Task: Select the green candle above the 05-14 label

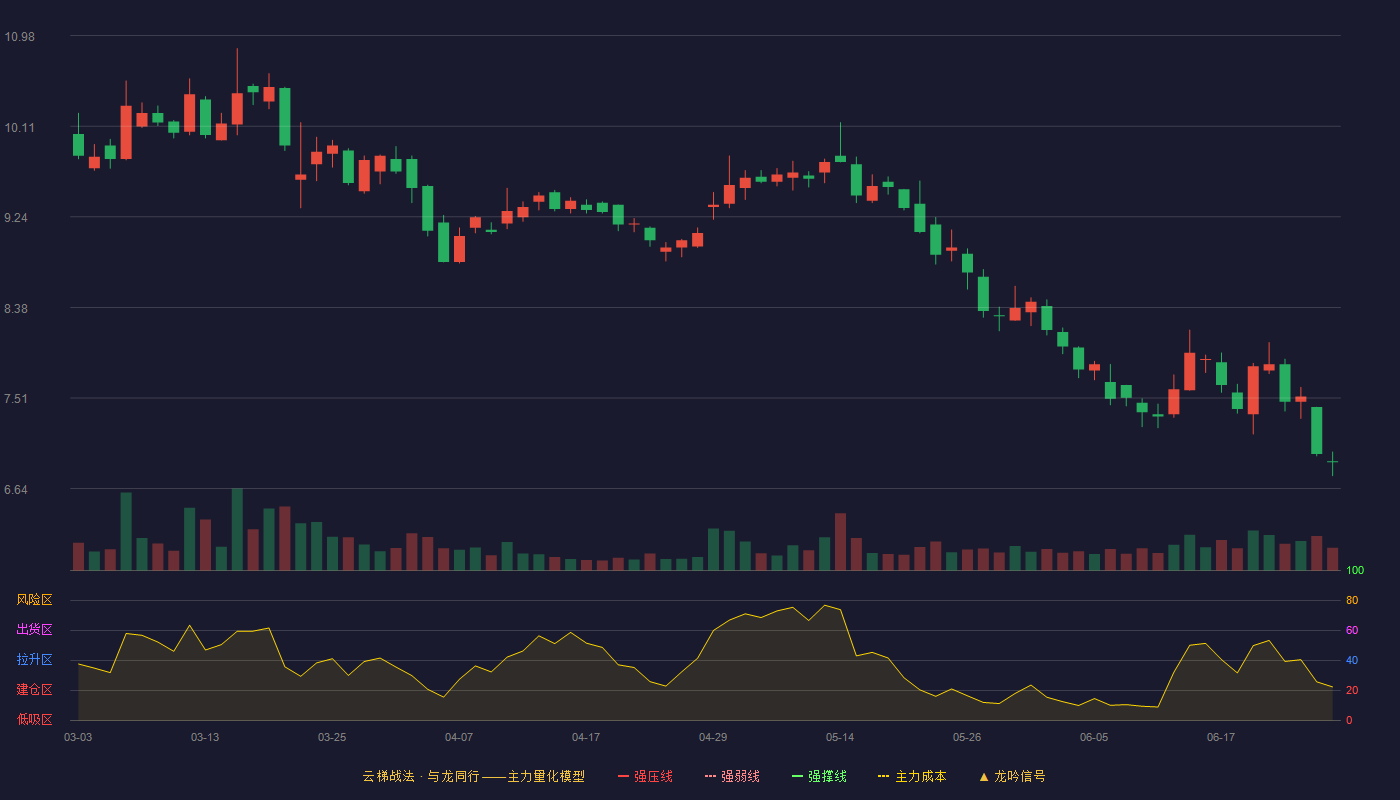Action: (x=840, y=158)
